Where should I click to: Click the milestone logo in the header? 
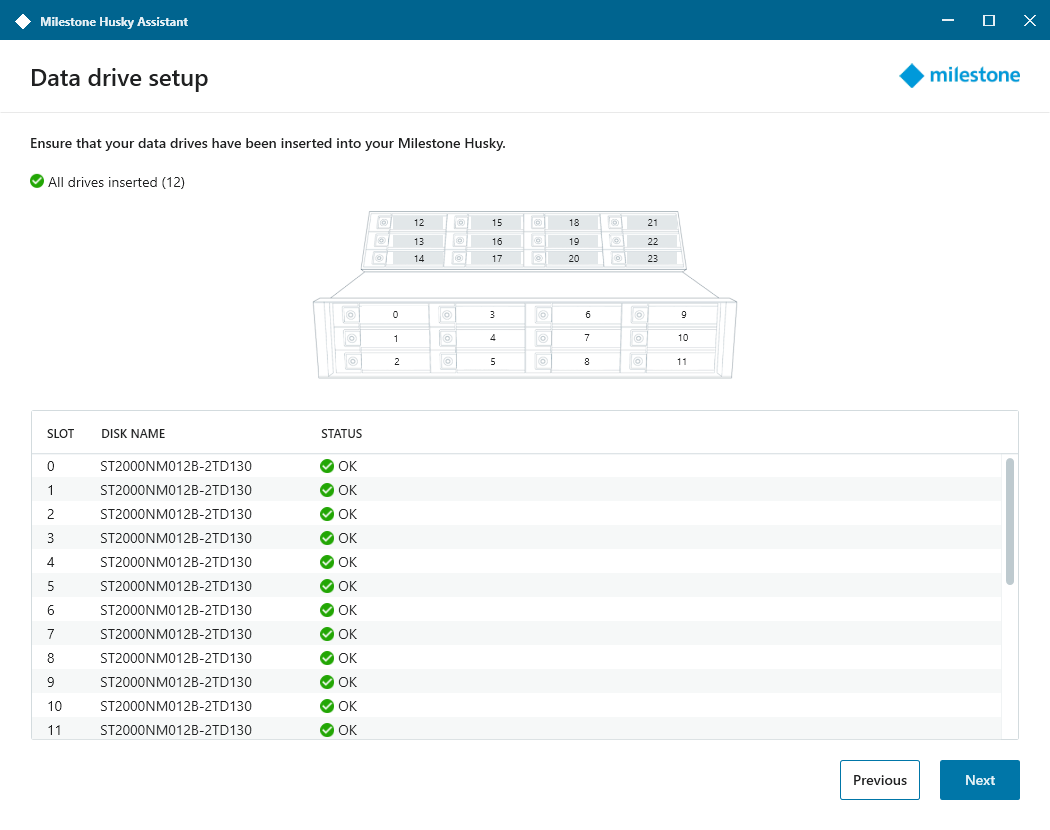tap(960, 76)
